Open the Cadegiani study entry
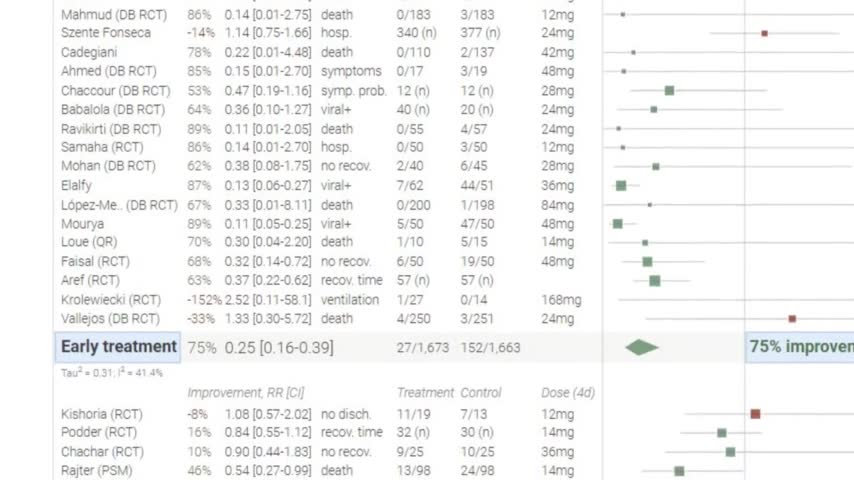The image size is (854, 480). (89, 52)
